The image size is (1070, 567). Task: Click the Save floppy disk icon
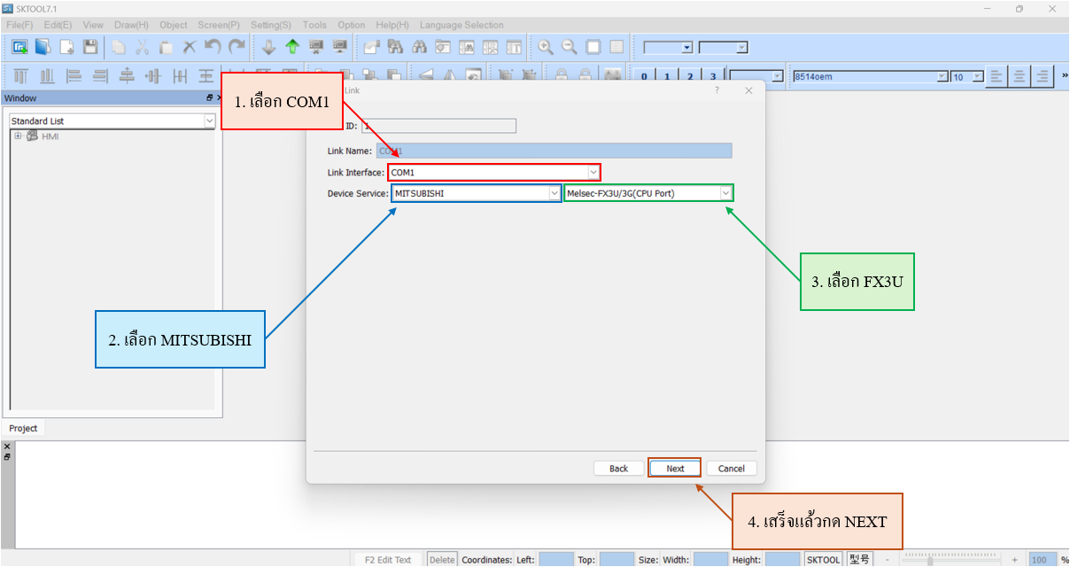(x=90, y=47)
